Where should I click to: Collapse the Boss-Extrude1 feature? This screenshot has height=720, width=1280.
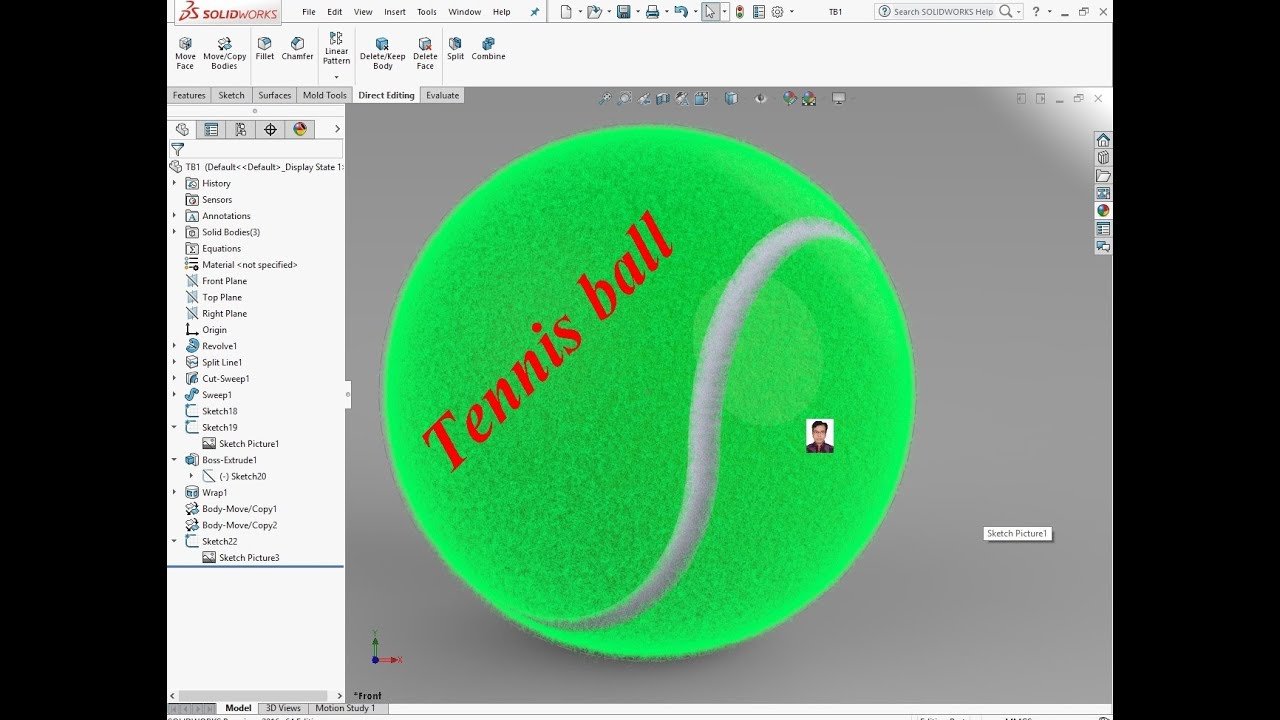tap(174, 460)
